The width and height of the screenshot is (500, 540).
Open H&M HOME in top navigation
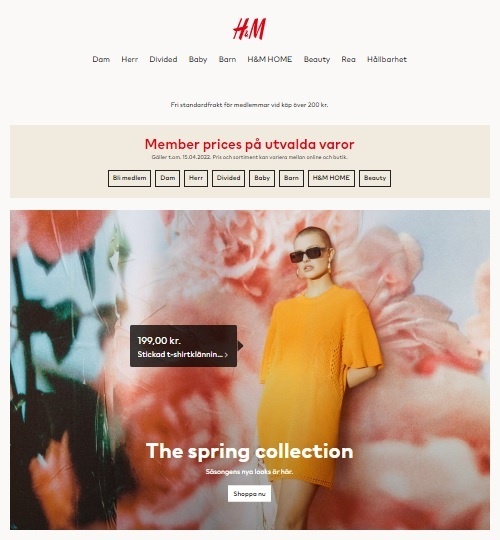click(x=270, y=59)
